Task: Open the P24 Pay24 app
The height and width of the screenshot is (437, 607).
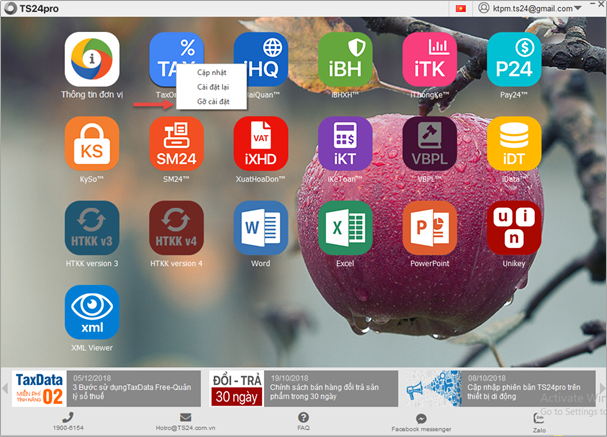Action: point(514,59)
